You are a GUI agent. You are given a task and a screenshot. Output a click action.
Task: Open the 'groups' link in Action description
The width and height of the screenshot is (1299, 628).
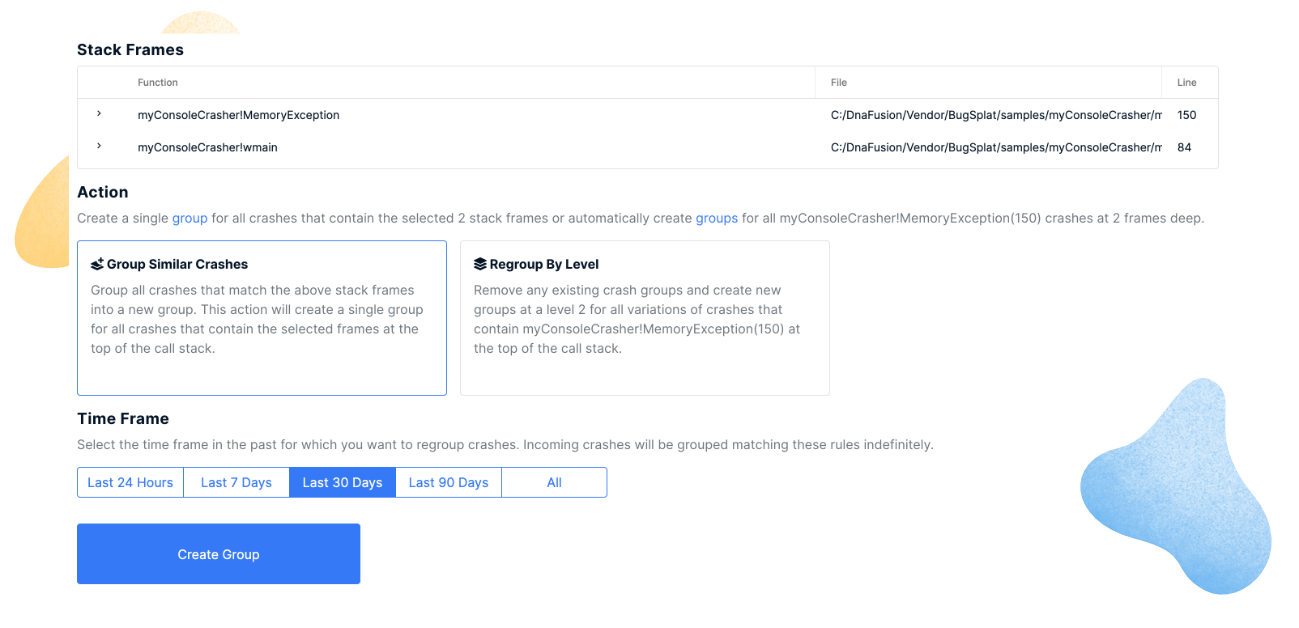pyautogui.click(x=717, y=218)
